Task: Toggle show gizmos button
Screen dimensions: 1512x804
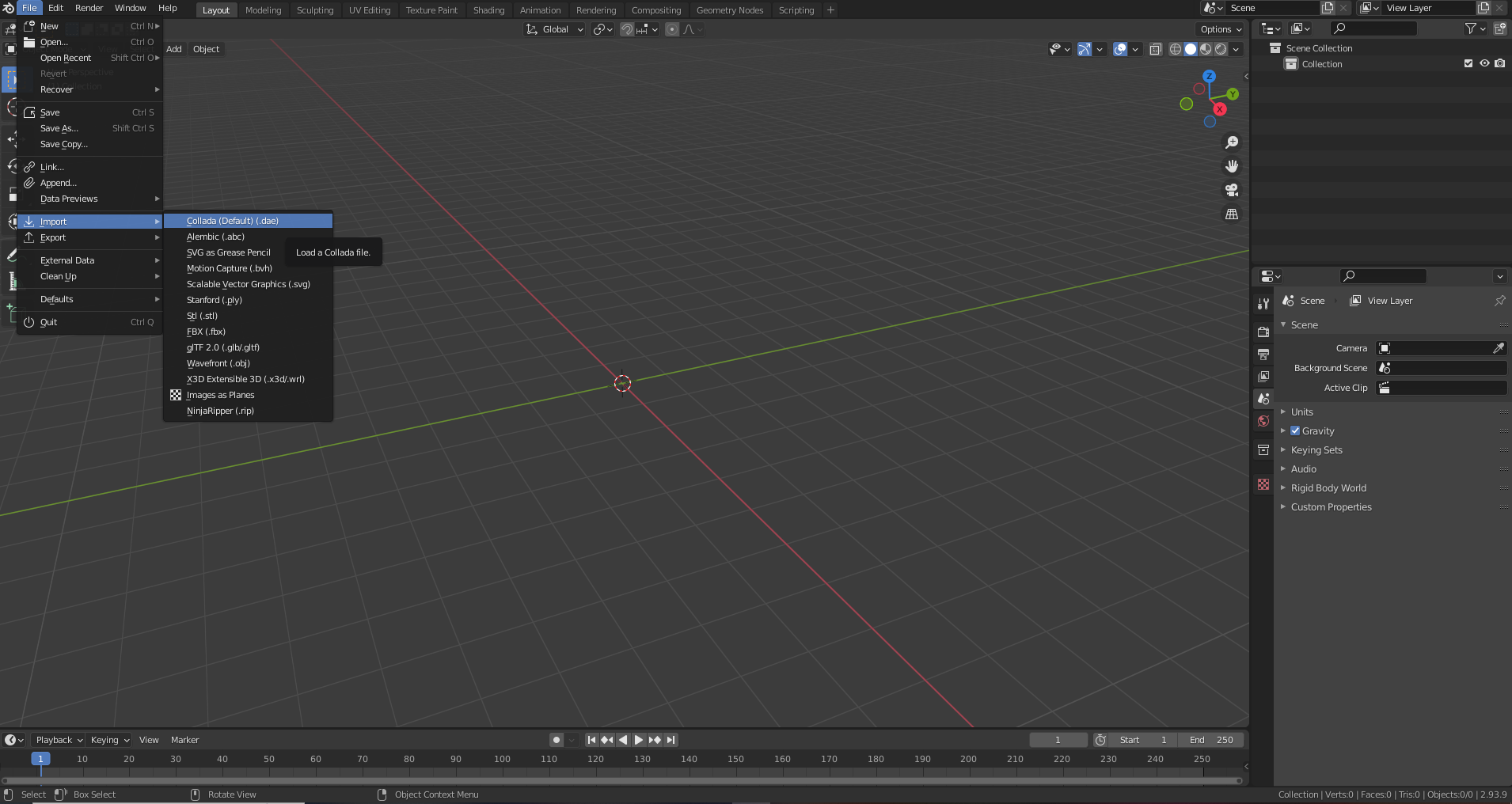Action: click(x=1085, y=49)
